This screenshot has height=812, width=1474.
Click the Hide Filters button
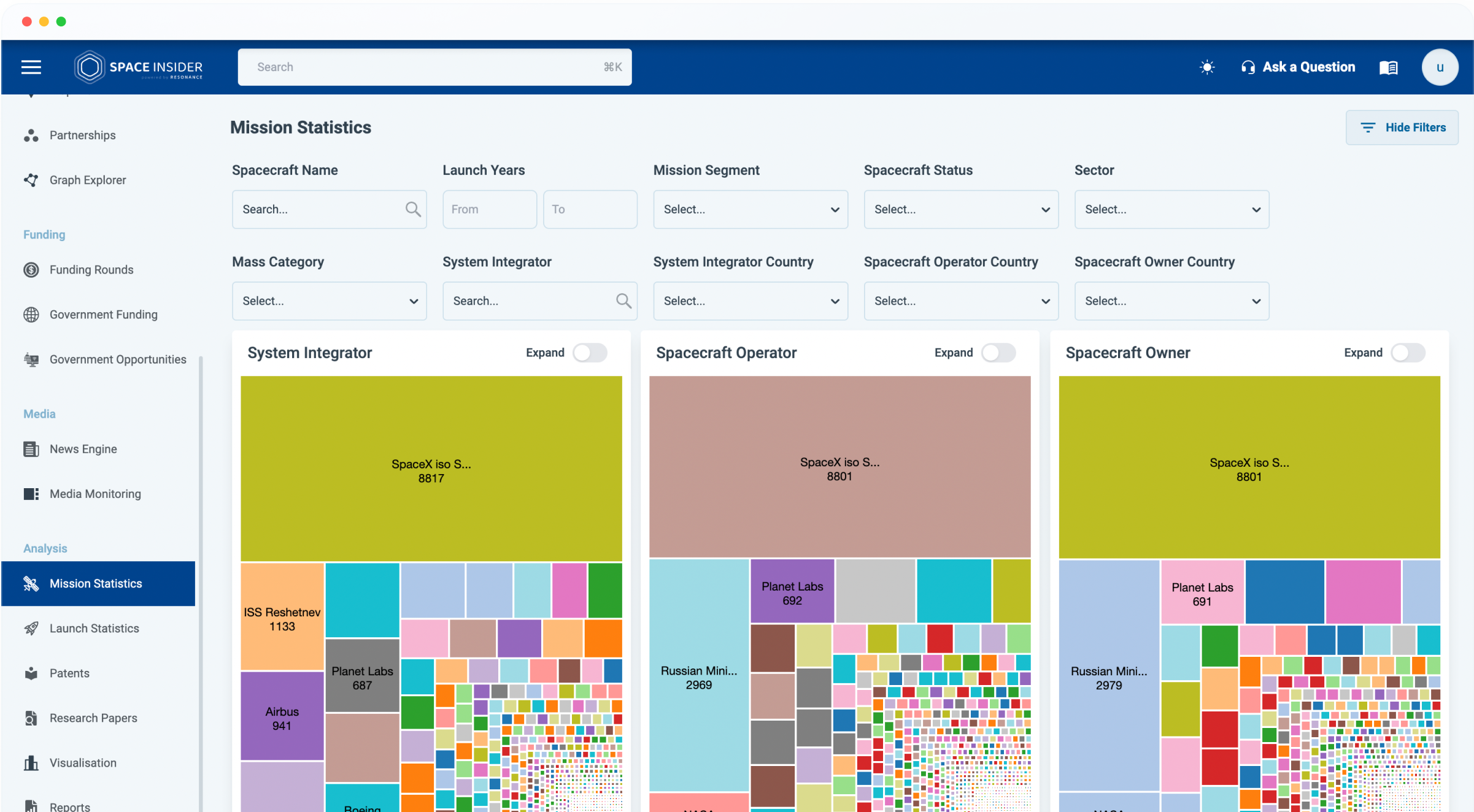(1402, 127)
